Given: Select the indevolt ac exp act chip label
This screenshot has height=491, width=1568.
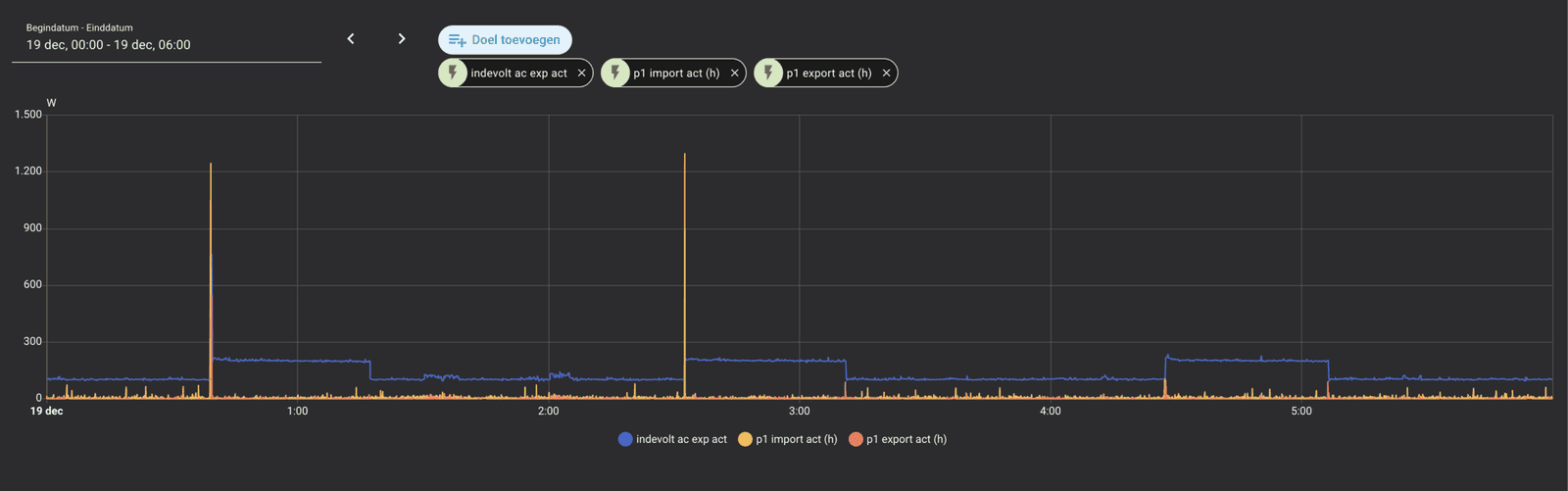Looking at the screenshot, I should pos(518,74).
